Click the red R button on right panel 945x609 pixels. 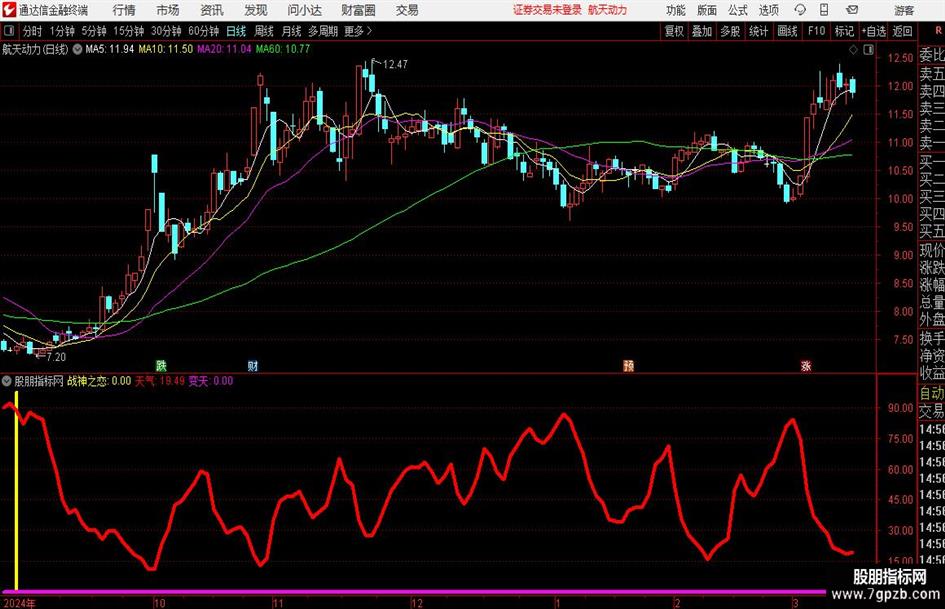[938, 31]
